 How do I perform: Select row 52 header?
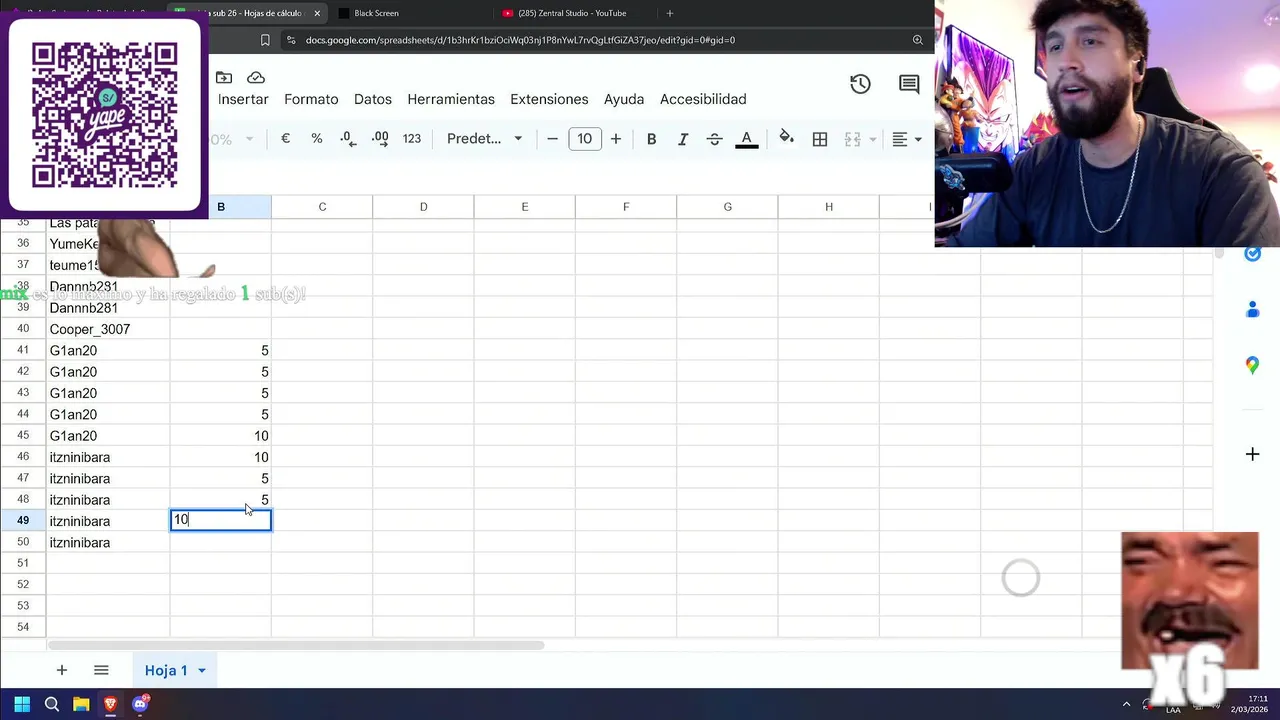[x=23, y=584]
